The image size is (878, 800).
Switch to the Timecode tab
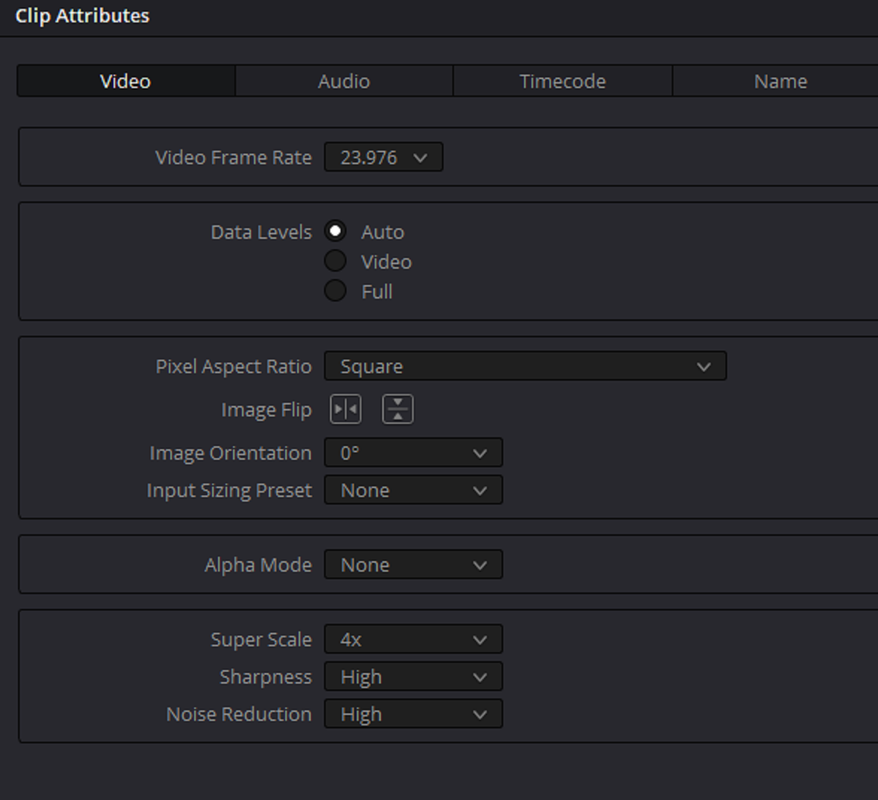pyautogui.click(x=562, y=81)
